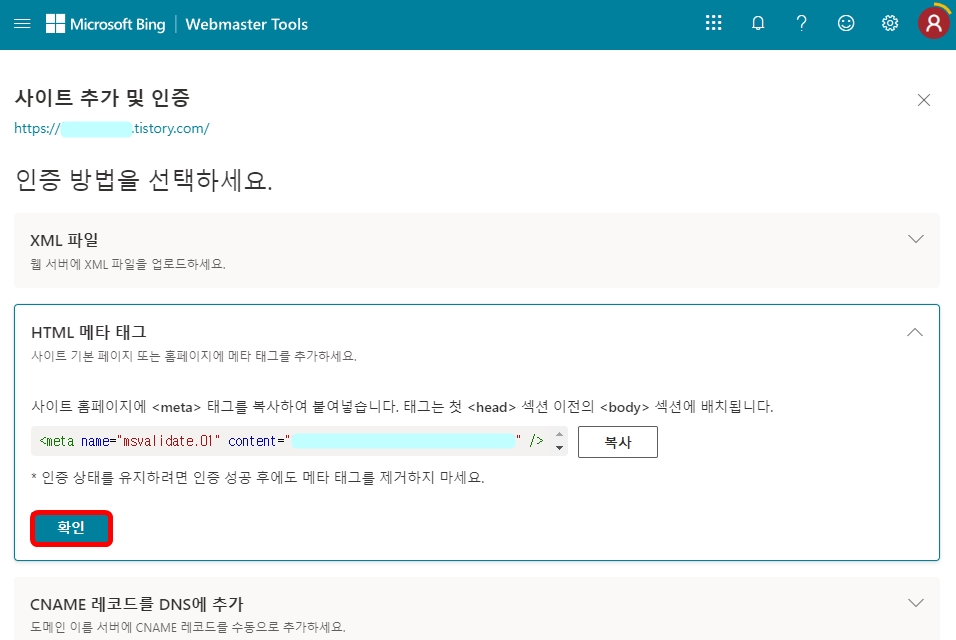The image size is (956, 640).
Task: Open the hamburger navigation menu
Action: click(21, 23)
